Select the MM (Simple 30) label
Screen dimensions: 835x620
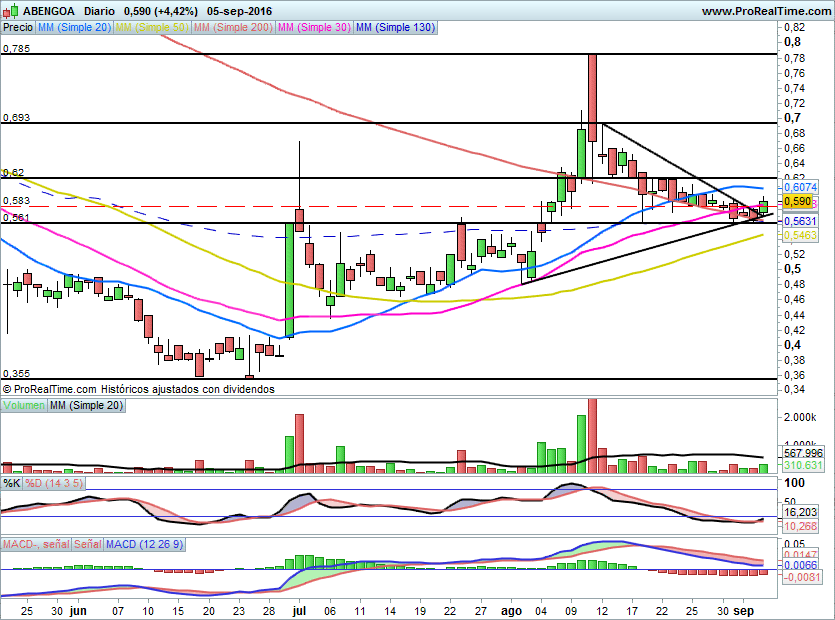click(314, 27)
